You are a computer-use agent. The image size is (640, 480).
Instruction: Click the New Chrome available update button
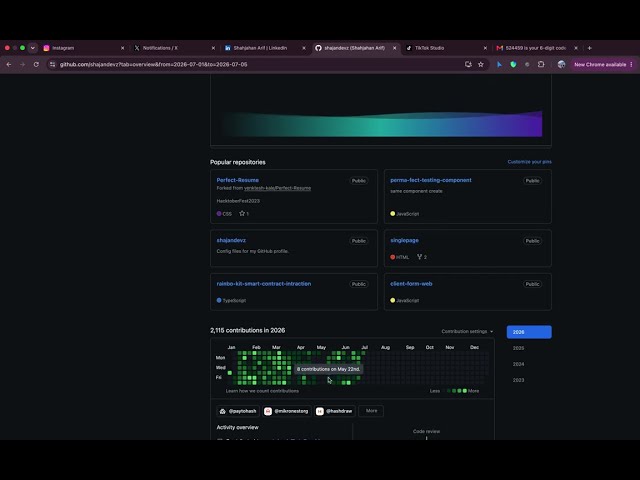600,64
